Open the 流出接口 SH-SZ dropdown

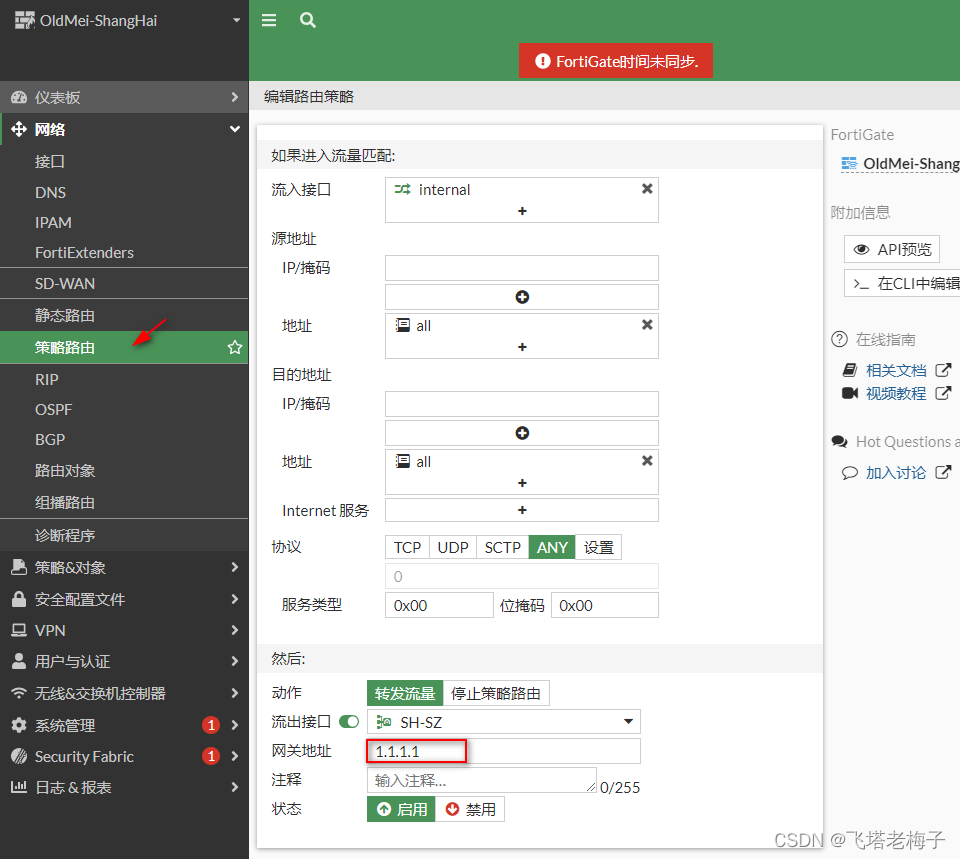503,722
